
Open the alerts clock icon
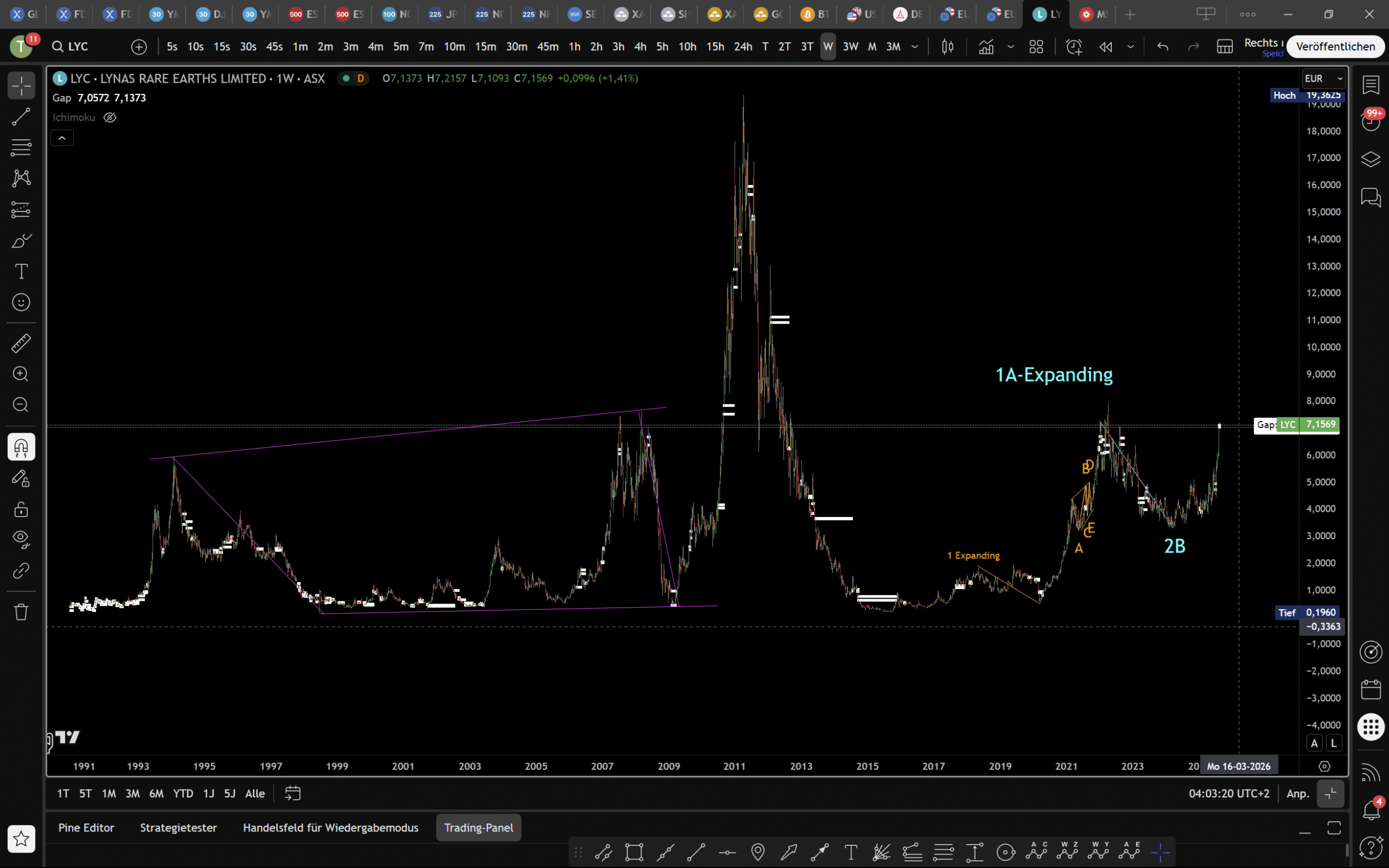pos(1074,47)
